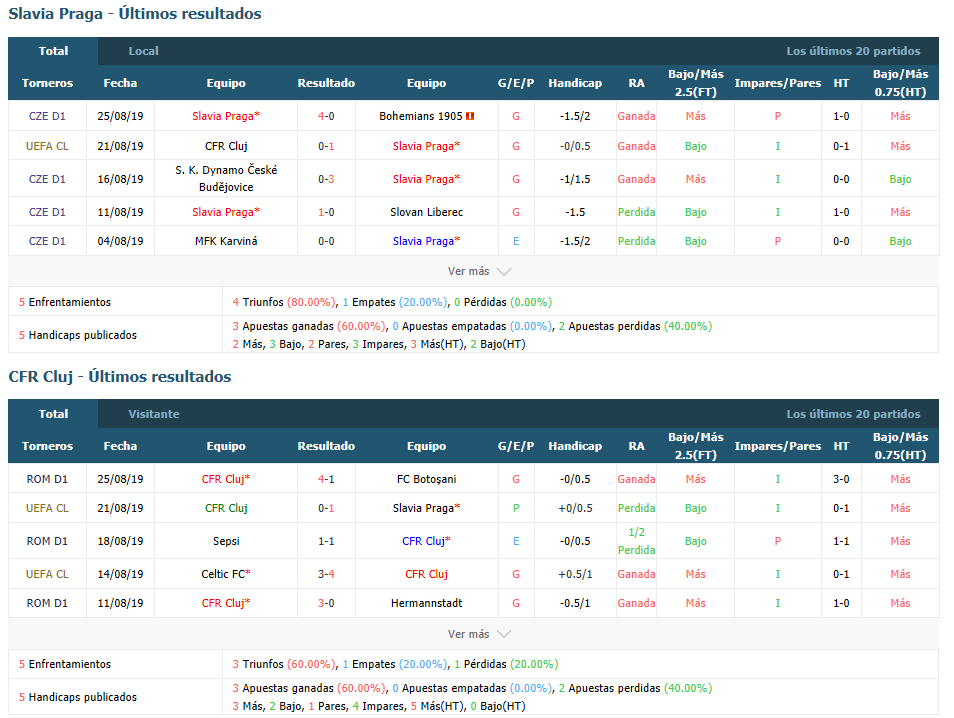Expand Ver más under CFR Cluj results
Screen dimensions: 954x718
479,634
